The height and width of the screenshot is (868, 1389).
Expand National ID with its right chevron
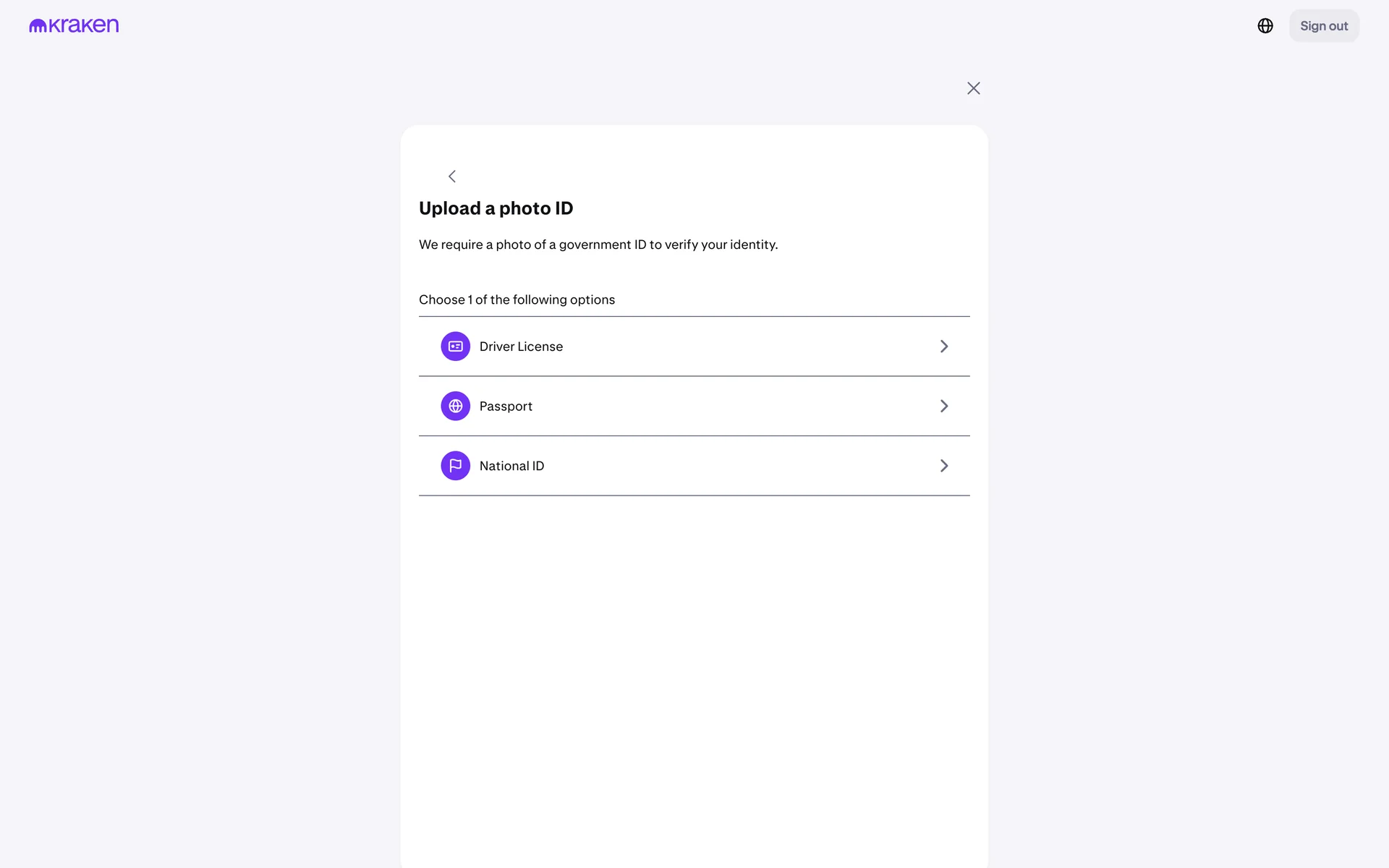pyautogui.click(x=944, y=466)
